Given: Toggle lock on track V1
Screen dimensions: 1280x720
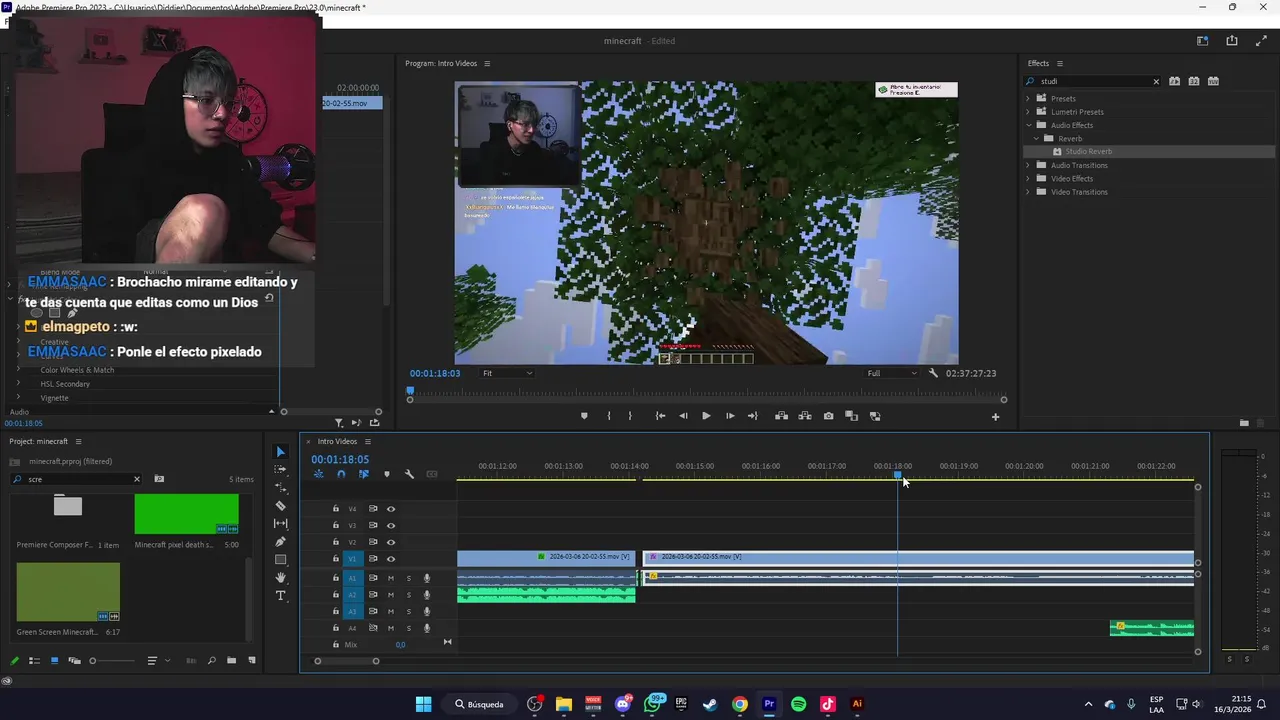Looking at the screenshot, I should tap(336, 559).
